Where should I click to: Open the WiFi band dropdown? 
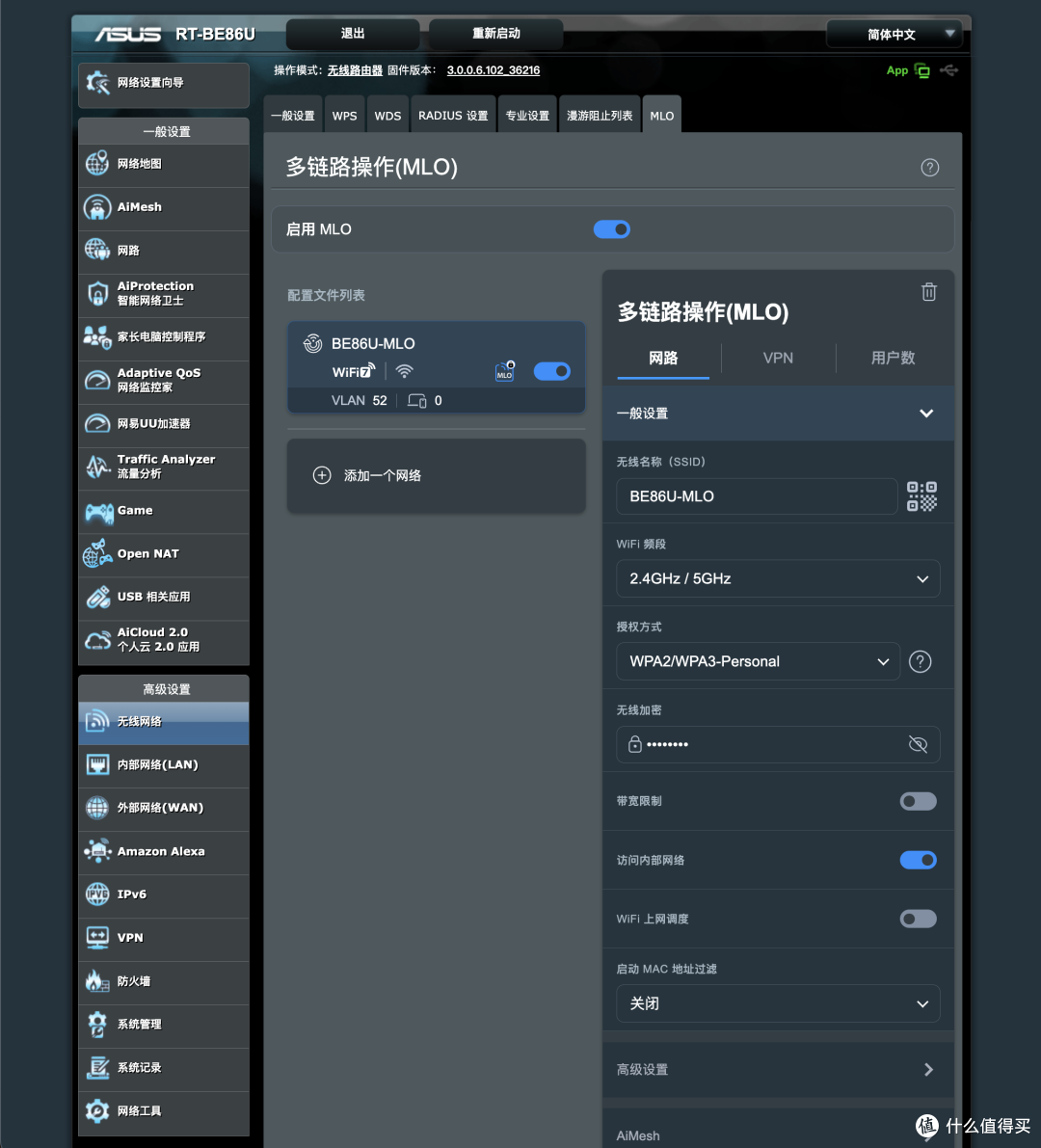coord(778,579)
